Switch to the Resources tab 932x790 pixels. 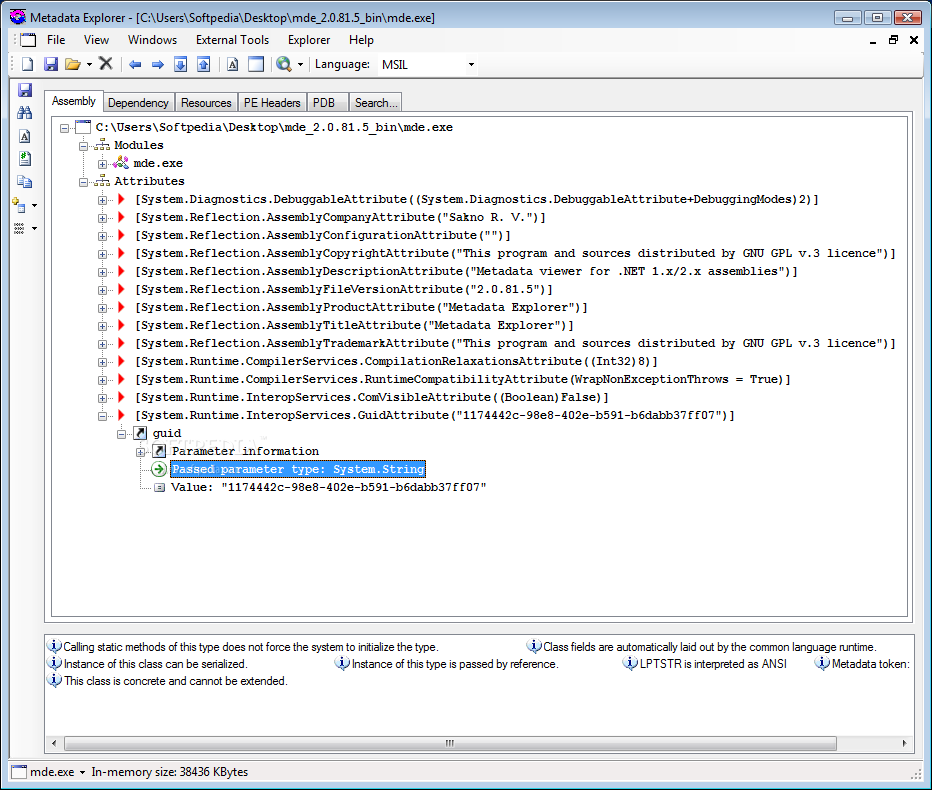(x=206, y=103)
